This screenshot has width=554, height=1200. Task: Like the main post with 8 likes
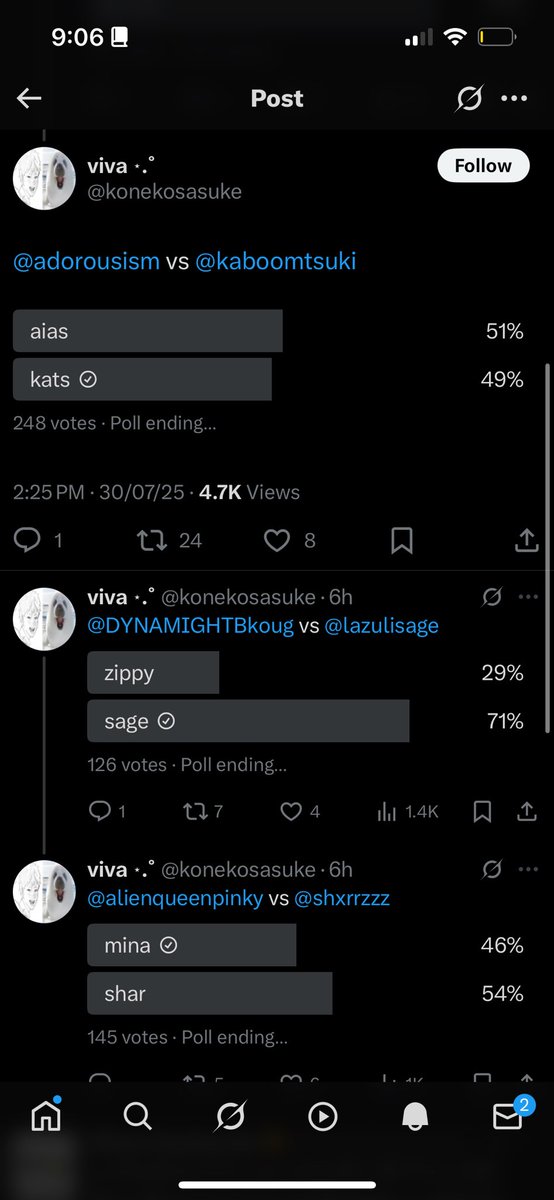(290, 540)
